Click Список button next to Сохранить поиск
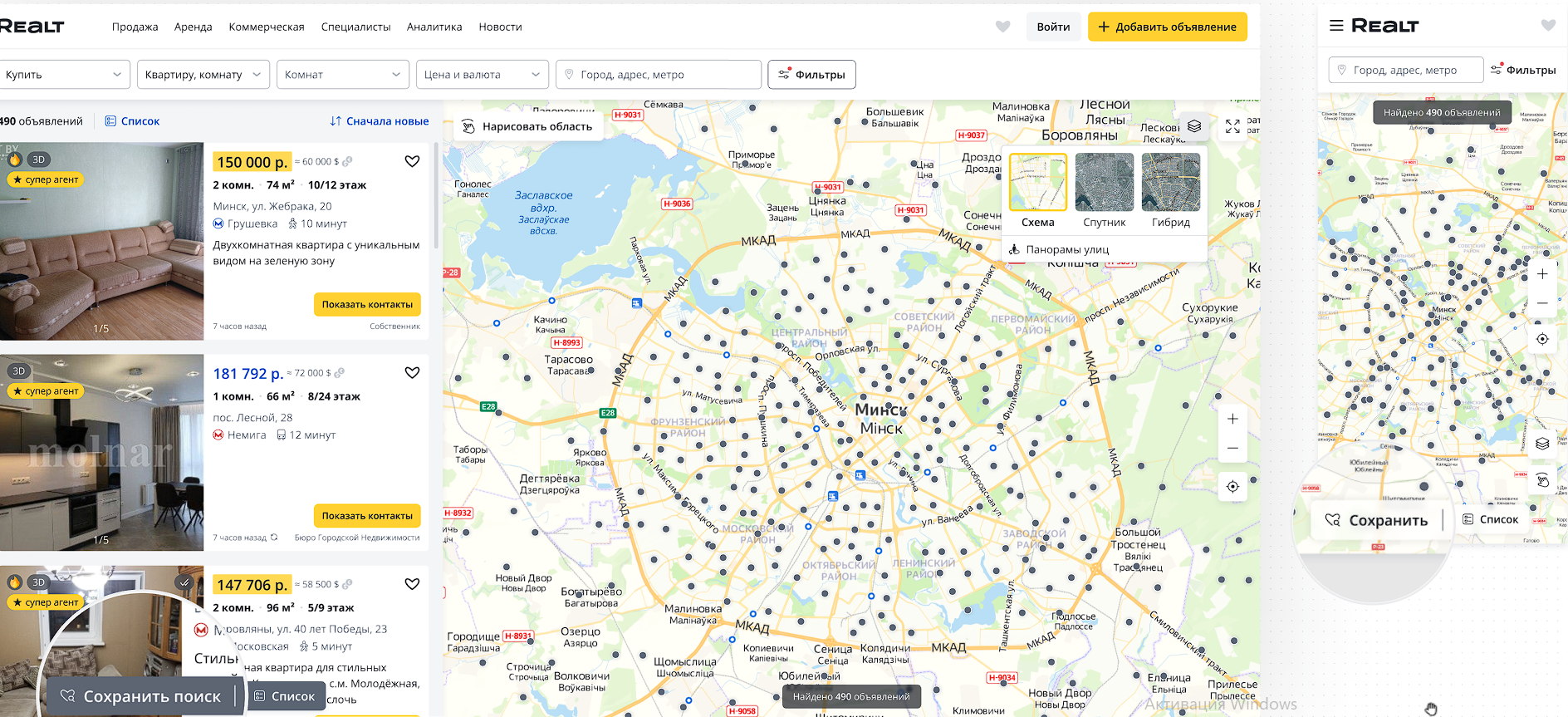 (285, 696)
